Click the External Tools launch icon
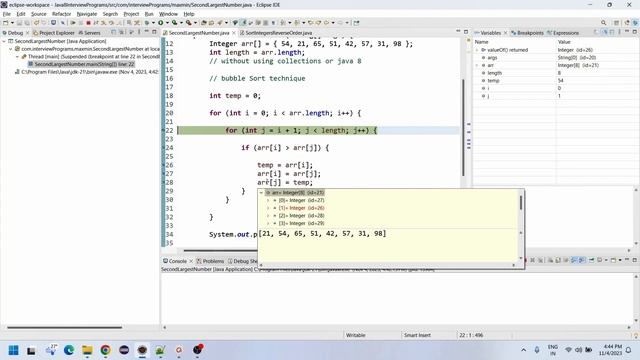640x360 pixels. click(188, 23)
